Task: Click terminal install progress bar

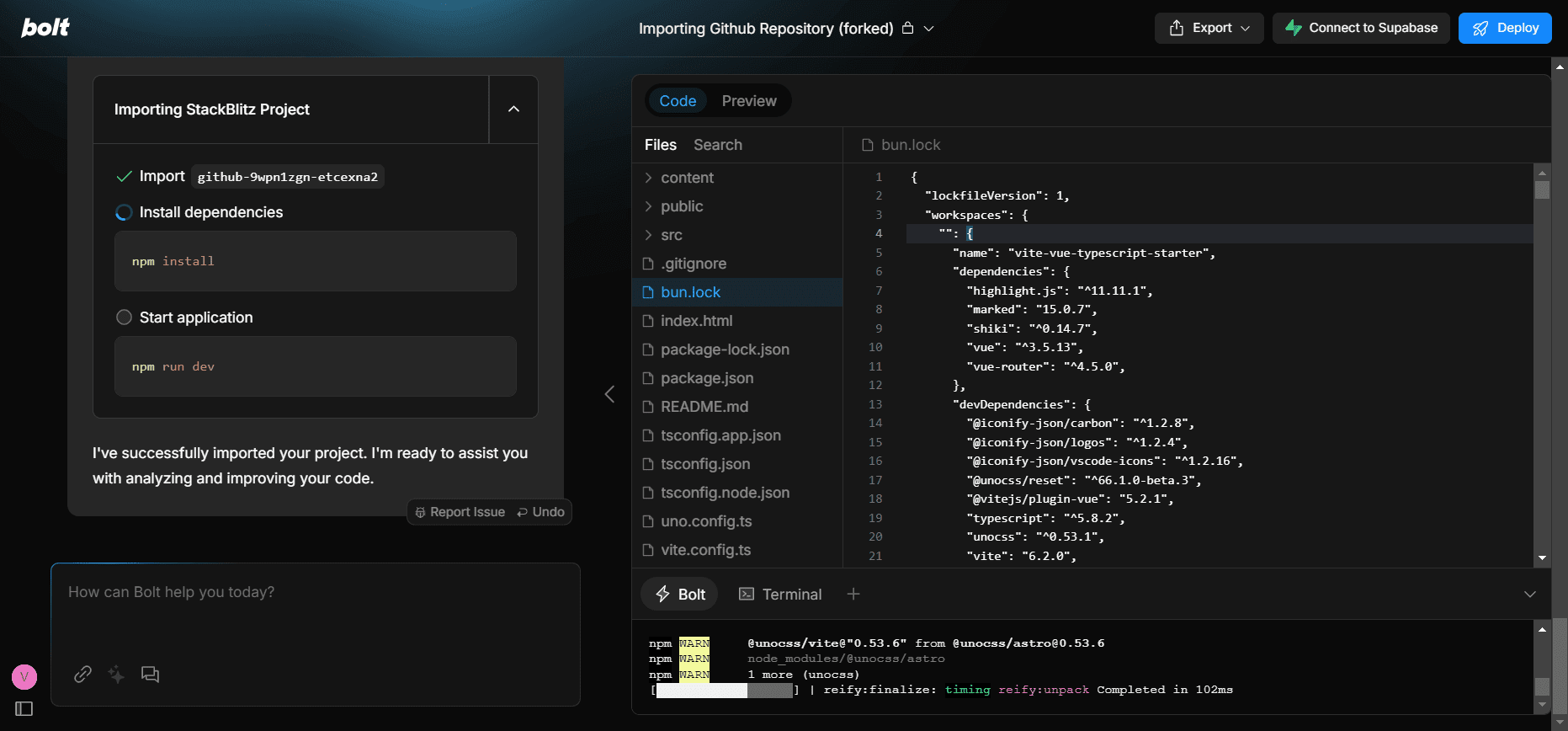Action: pos(725,691)
